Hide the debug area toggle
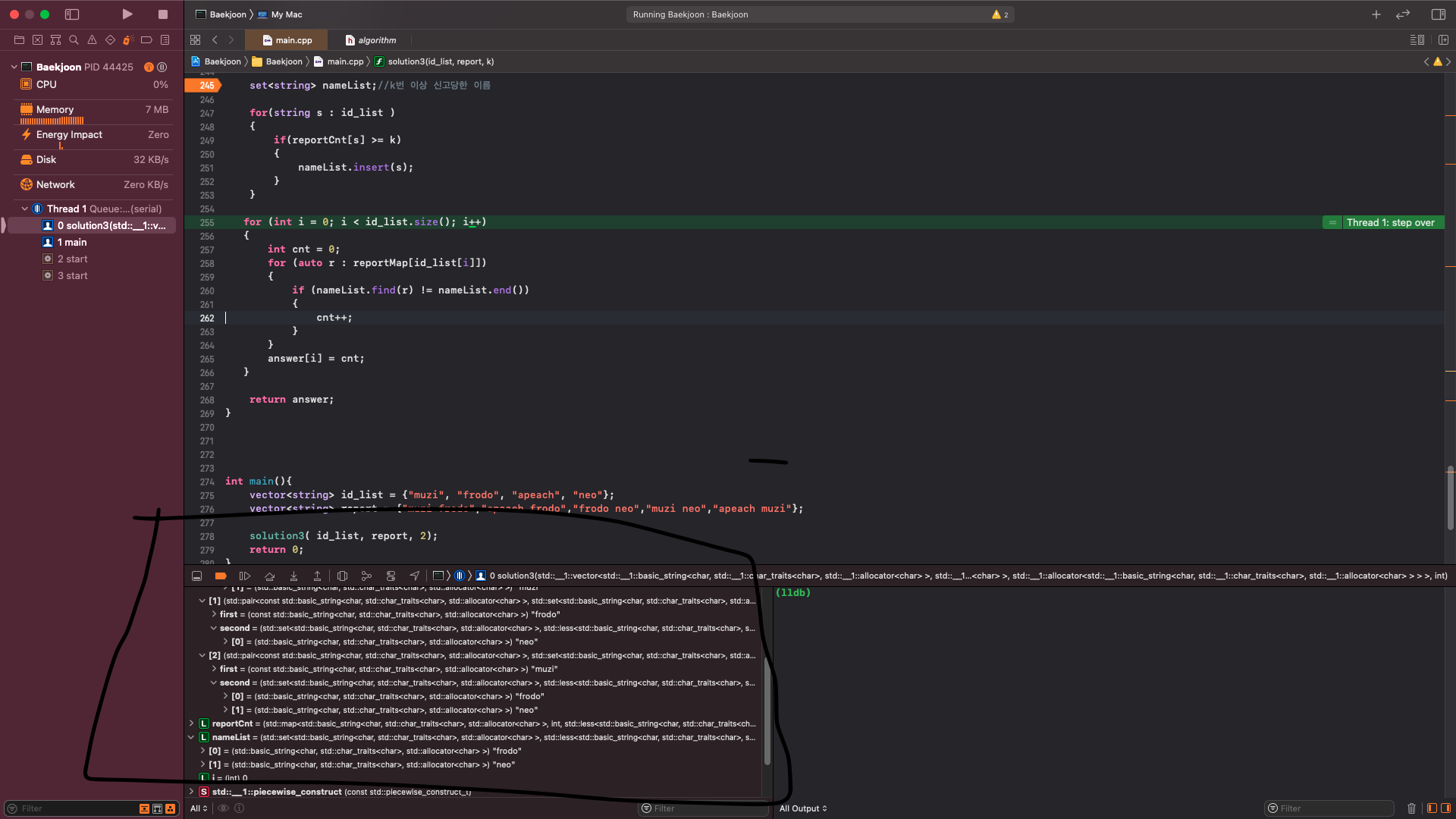 coord(196,576)
